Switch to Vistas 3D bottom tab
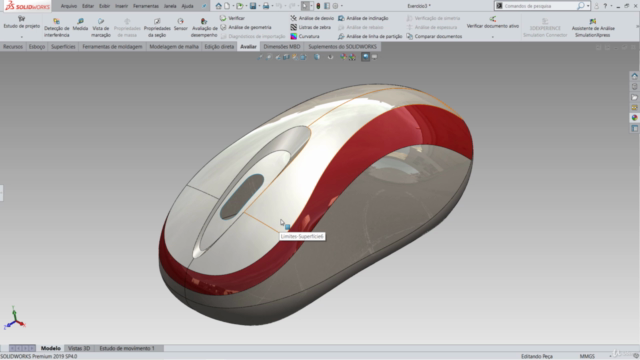Viewport: 640px width, 360px height. [79, 348]
